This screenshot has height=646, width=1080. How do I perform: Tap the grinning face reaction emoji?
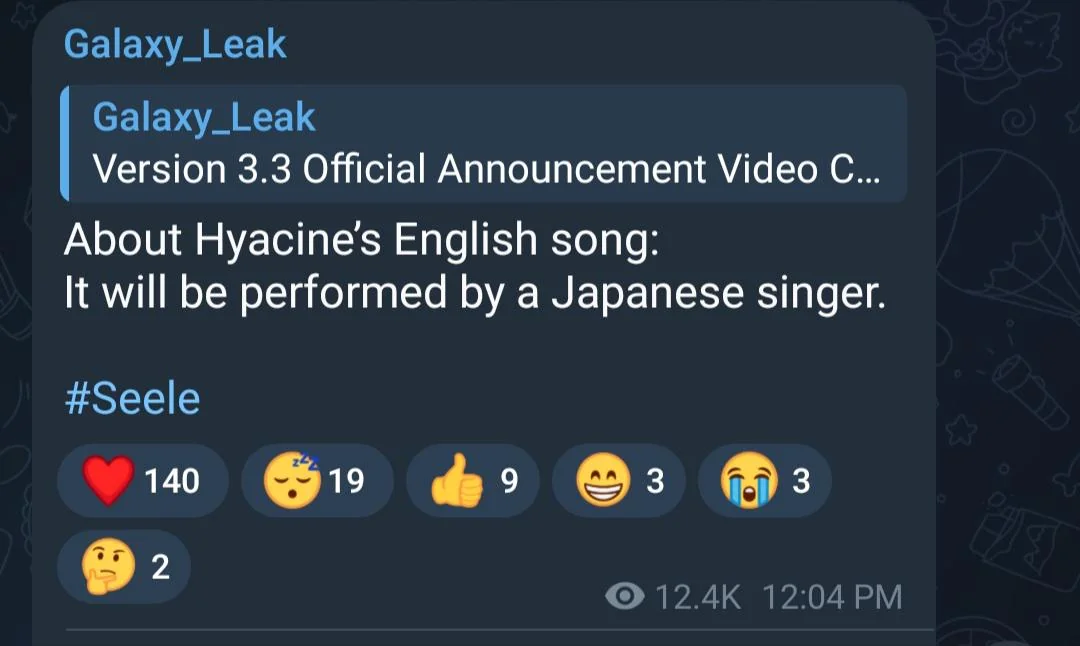coord(603,480)
